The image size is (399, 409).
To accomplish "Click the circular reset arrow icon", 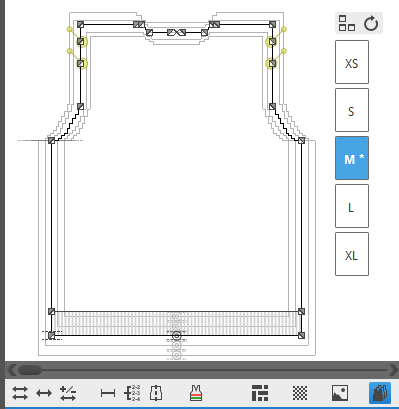I will (371, 24).
